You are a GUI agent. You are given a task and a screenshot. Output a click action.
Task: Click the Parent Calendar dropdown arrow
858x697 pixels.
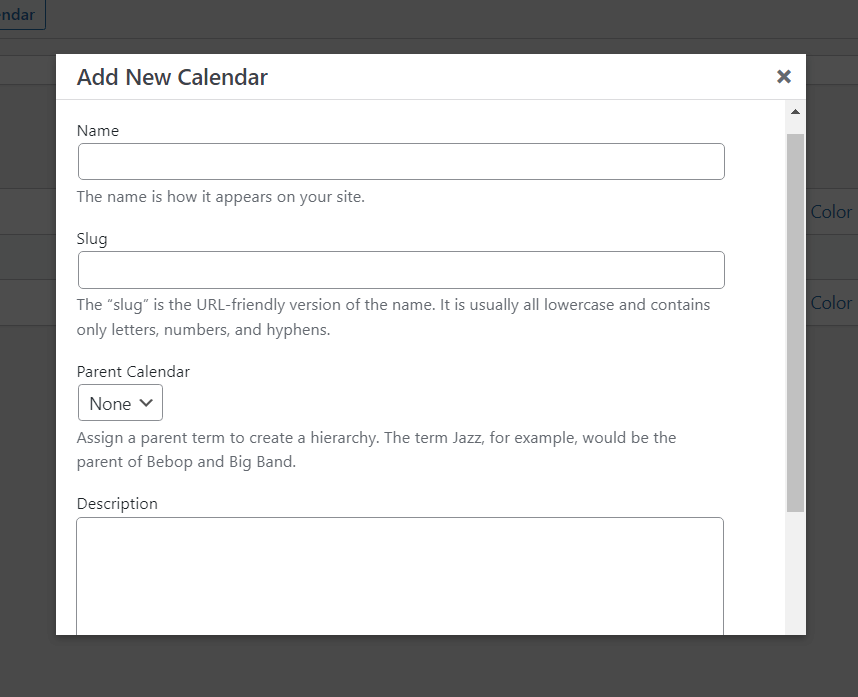coord(146,403)
